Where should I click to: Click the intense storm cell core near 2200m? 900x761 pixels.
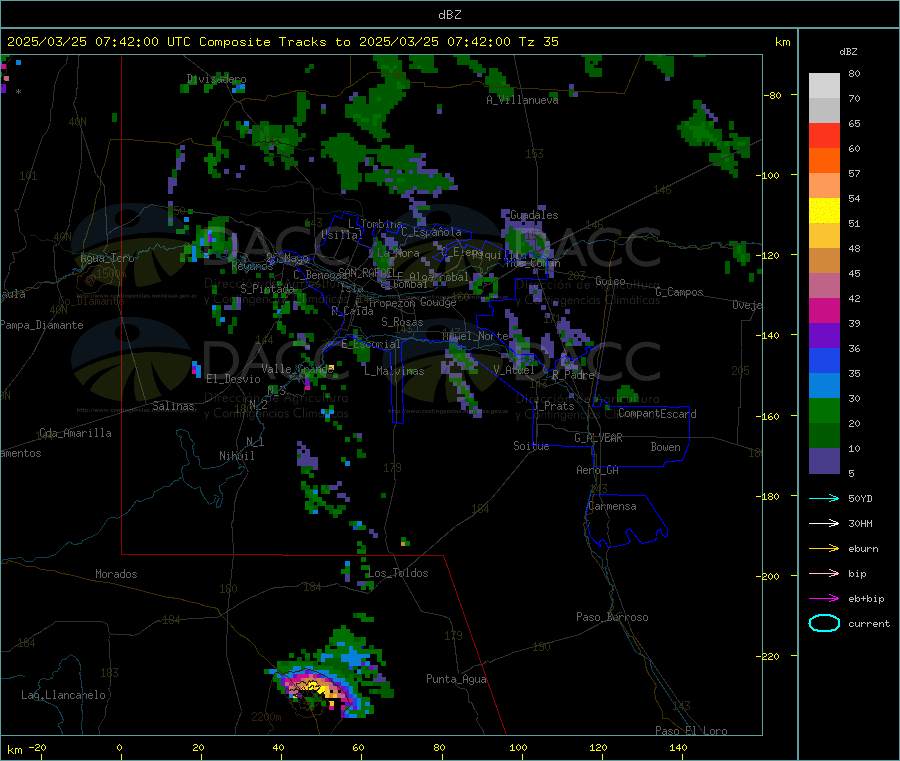point(315,685)
